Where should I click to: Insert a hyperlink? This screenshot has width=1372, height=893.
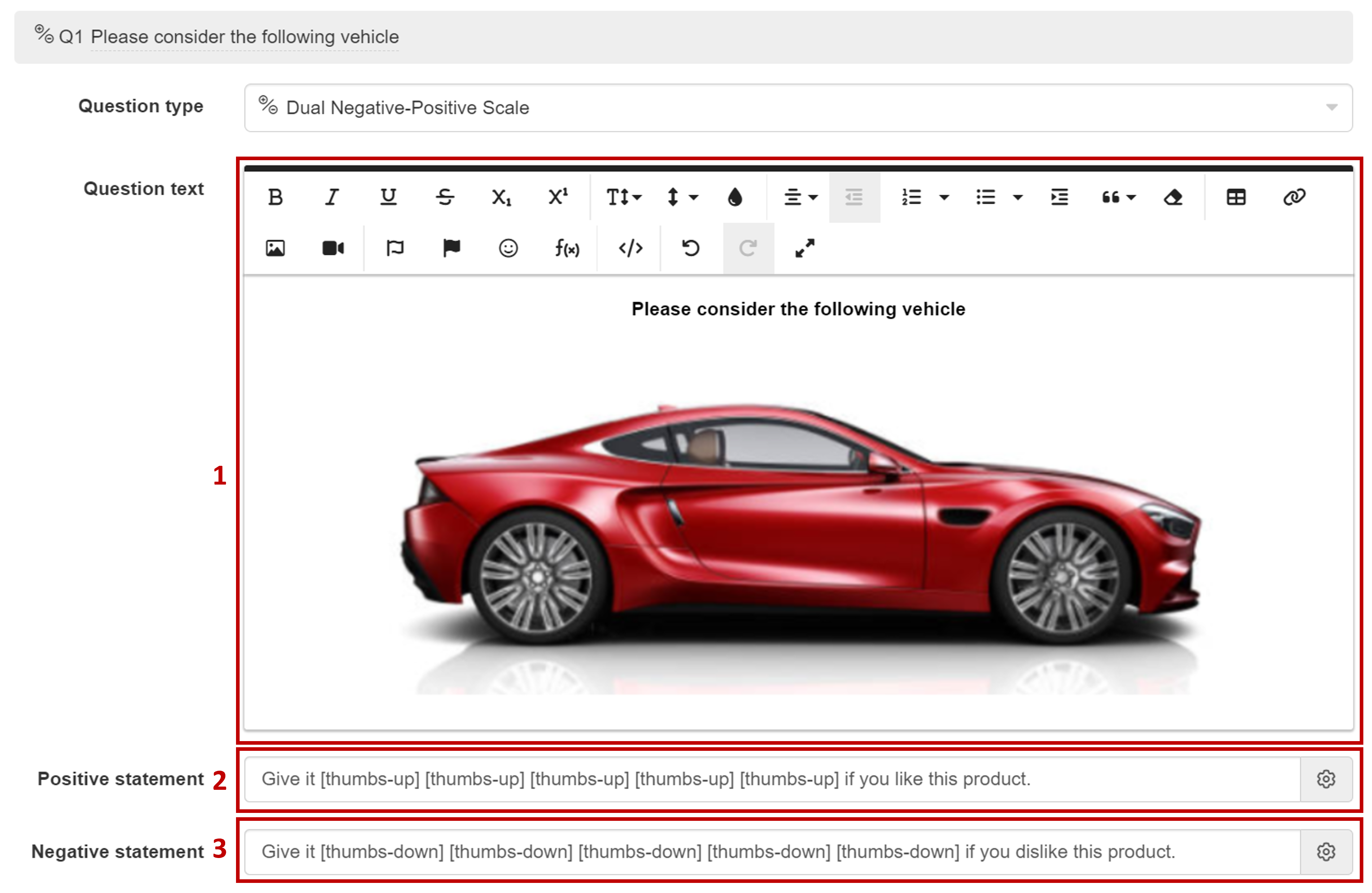tap(1294, 198)
